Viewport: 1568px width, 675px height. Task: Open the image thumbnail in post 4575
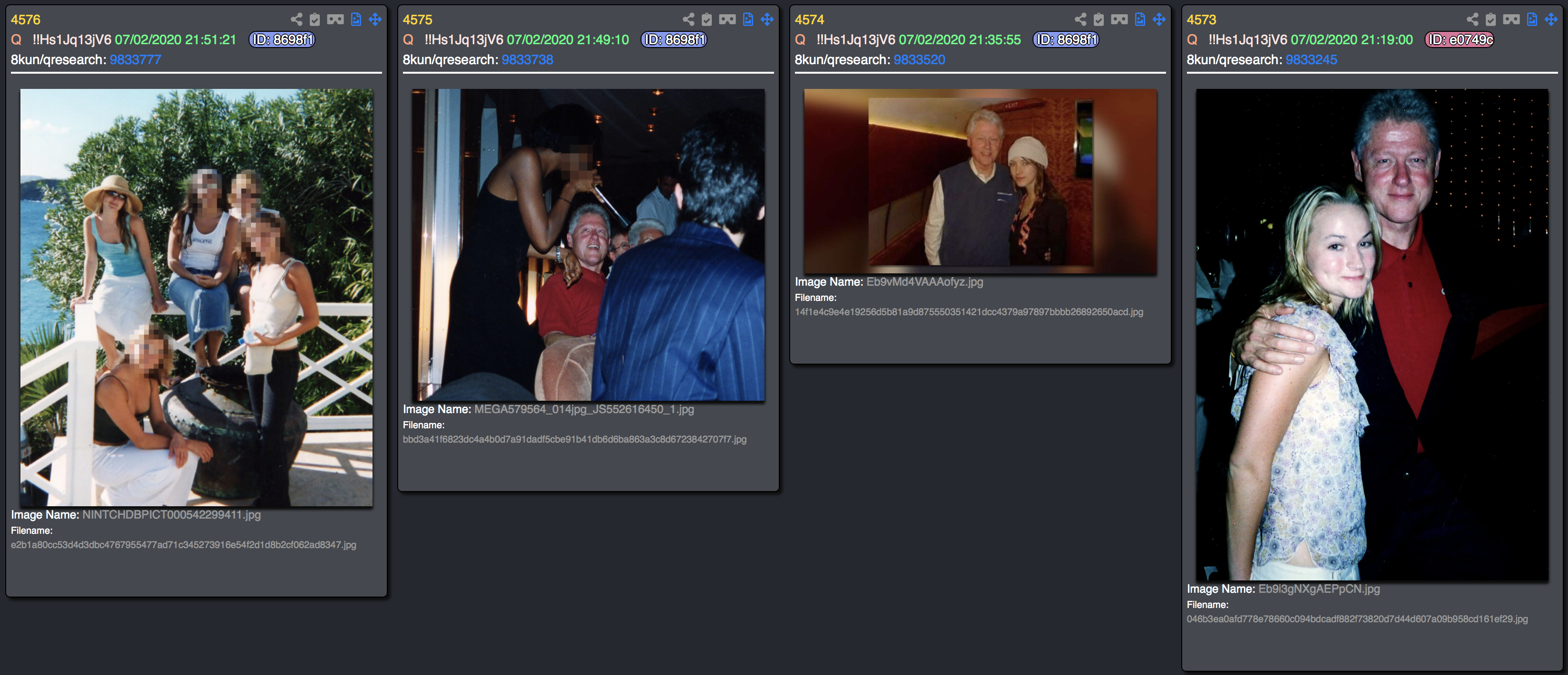[589, 245]
